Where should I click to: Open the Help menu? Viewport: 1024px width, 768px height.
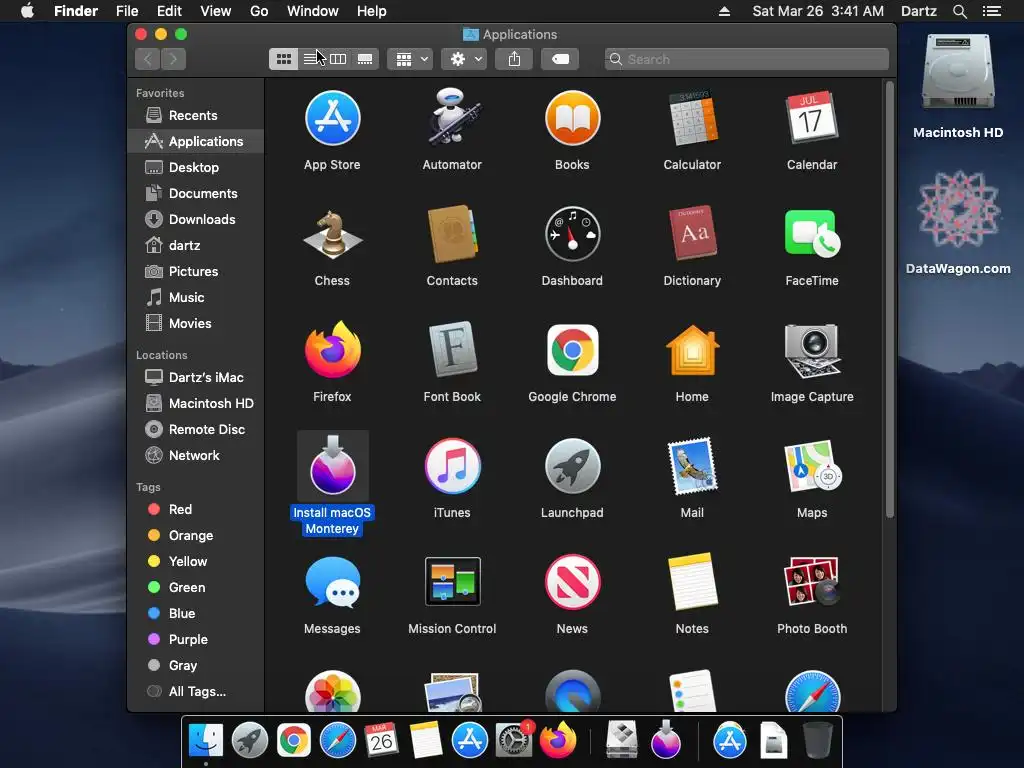[372, 11]
